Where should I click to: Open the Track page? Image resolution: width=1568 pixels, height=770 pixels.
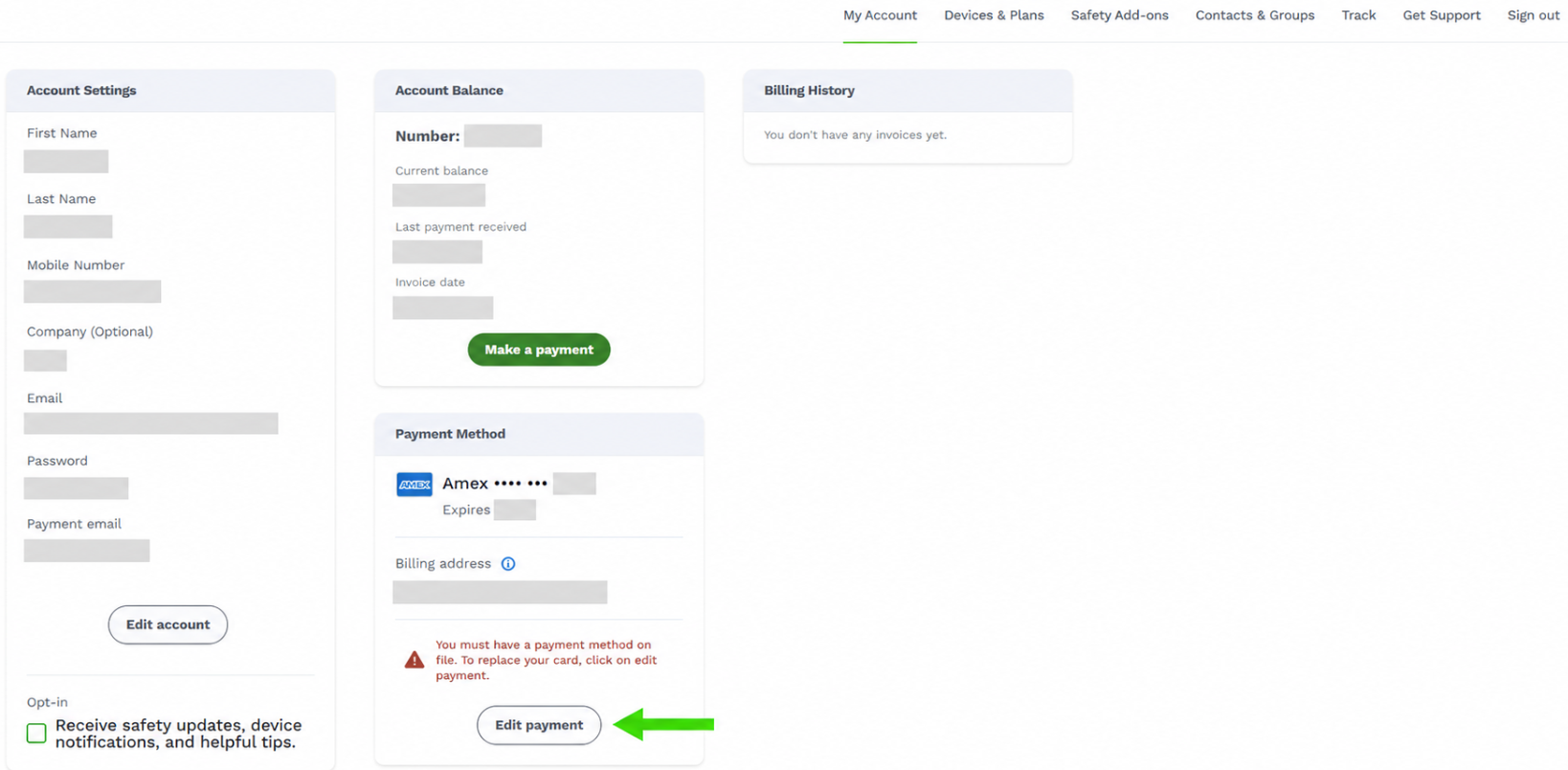coord(1358,15)
